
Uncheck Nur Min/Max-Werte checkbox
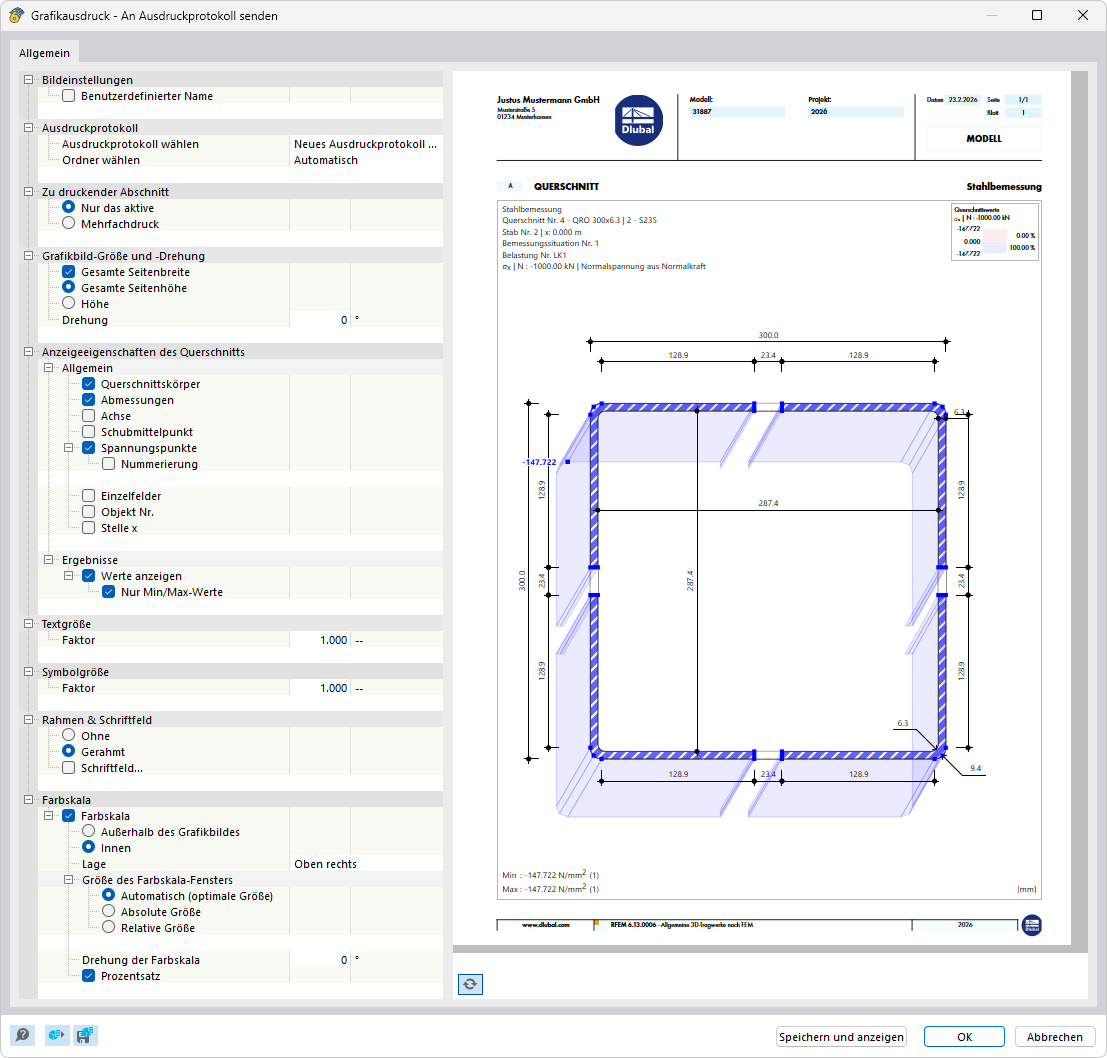click(x=108, y=591)
